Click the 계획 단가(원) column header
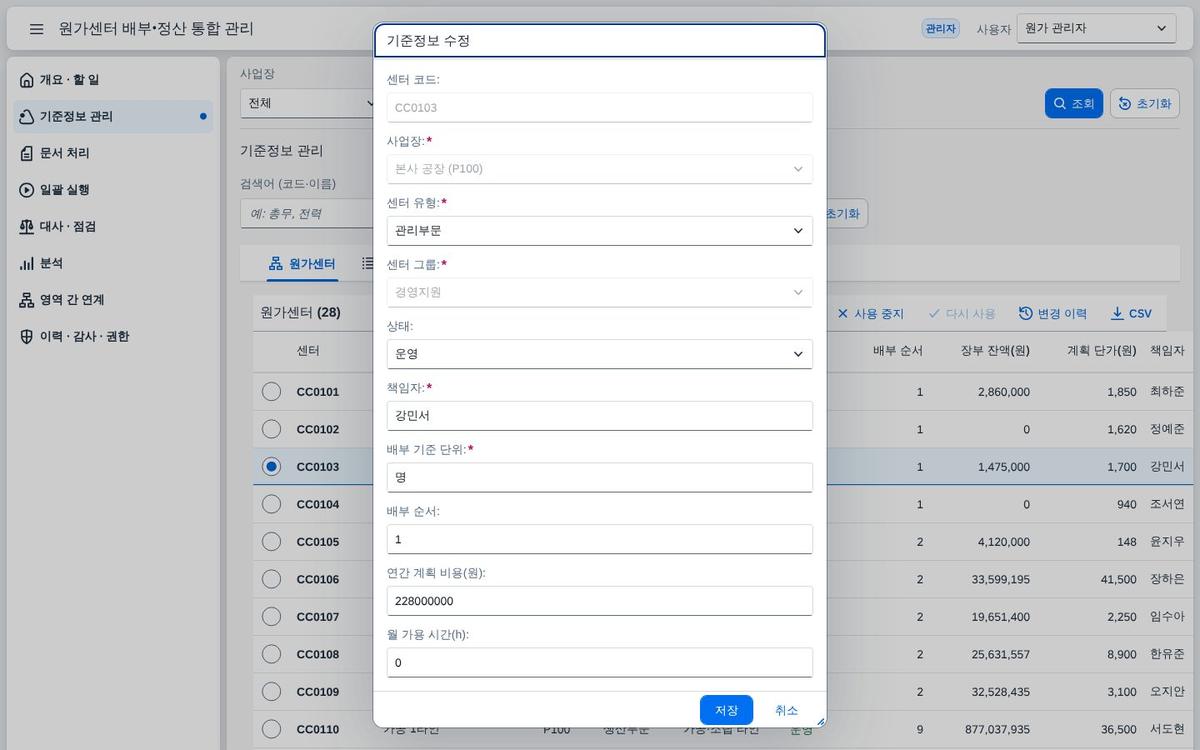Image resolution: width=1200 pixels, height=750 pixels. click(x=1101, y=351)
